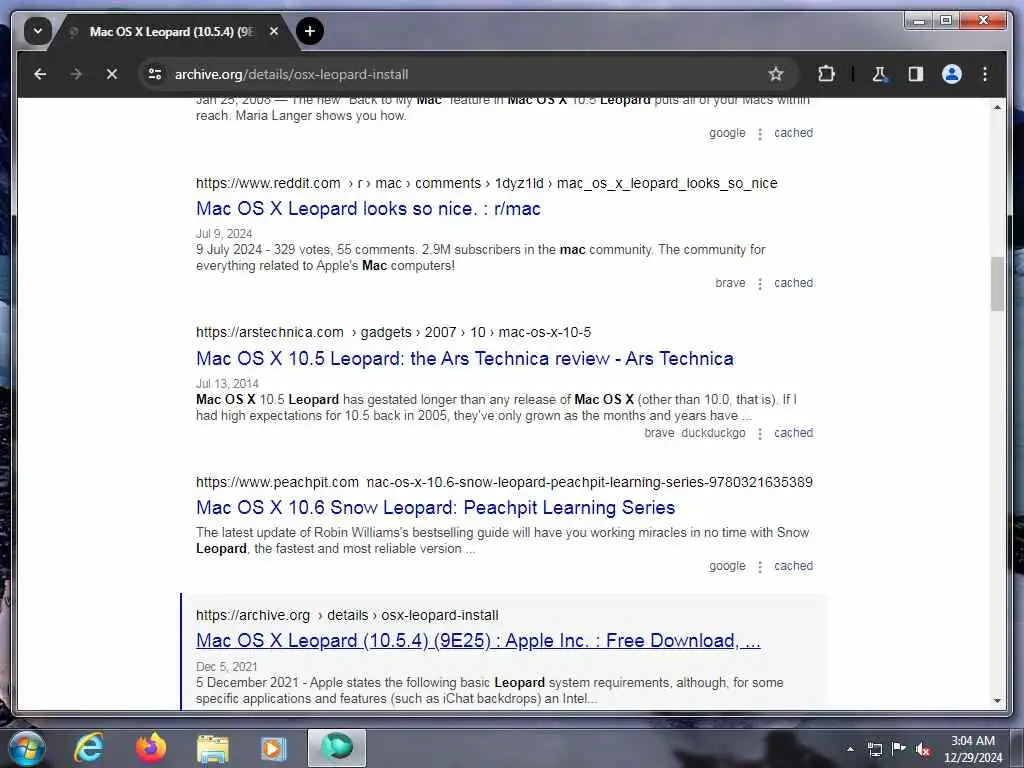Click the 'brave' source label on reddit result
This screenshot has width=1024, height=768.
(730, 283)
